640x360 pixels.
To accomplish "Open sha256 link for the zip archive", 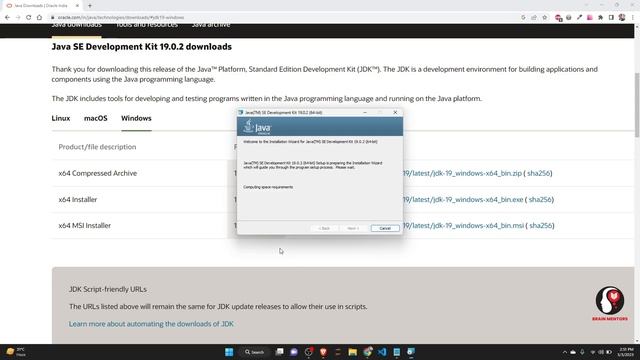I will tap(539, 173).
